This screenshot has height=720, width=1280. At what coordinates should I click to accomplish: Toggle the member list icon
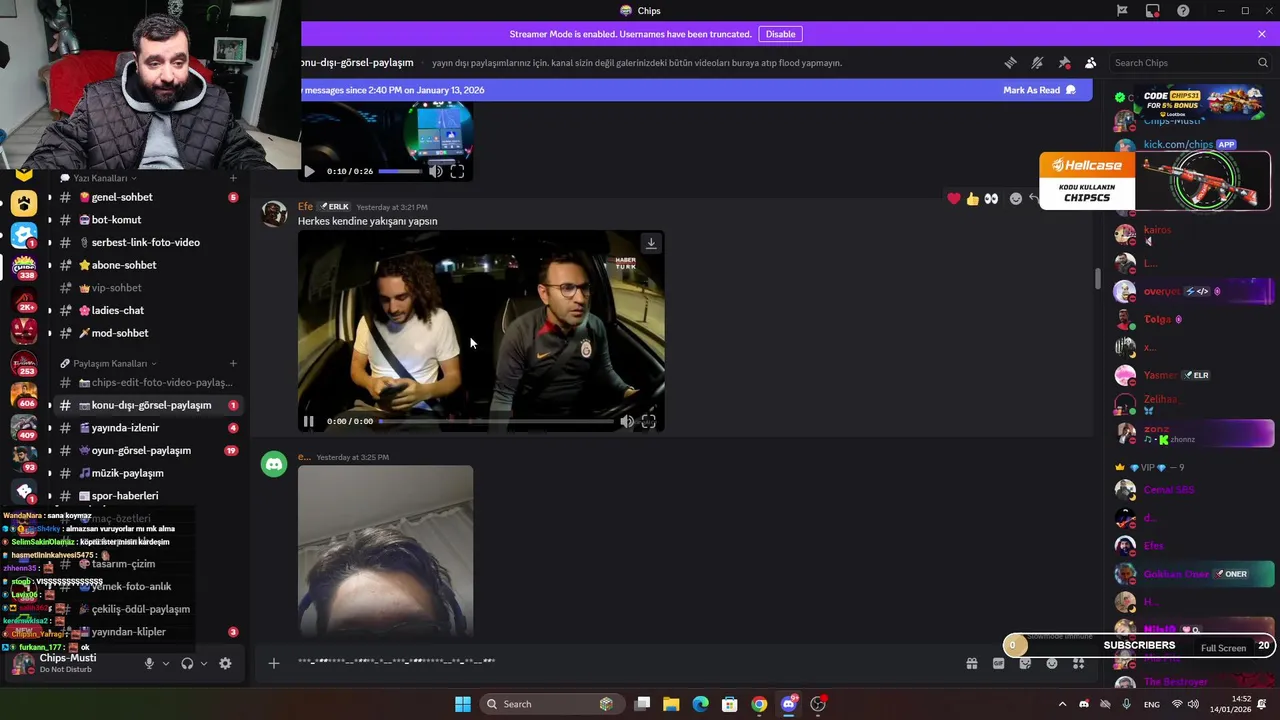pyautogui.click(x=1091, y=62)
